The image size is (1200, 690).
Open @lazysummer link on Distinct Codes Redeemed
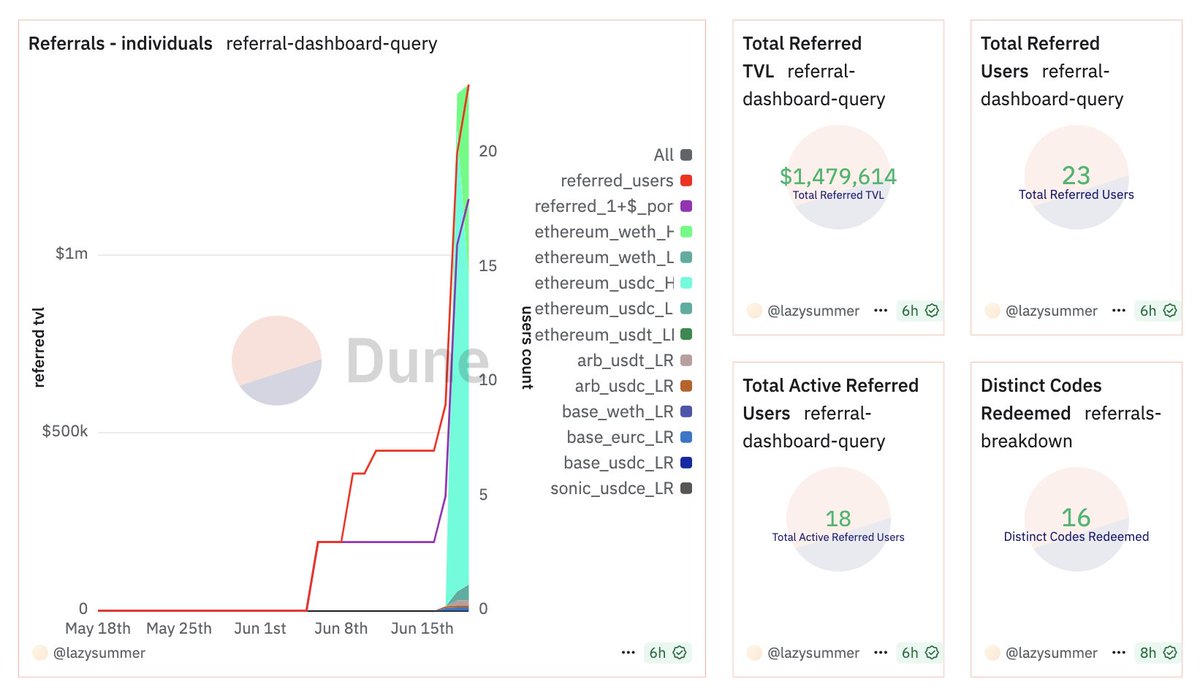[x=1051, y=653]
